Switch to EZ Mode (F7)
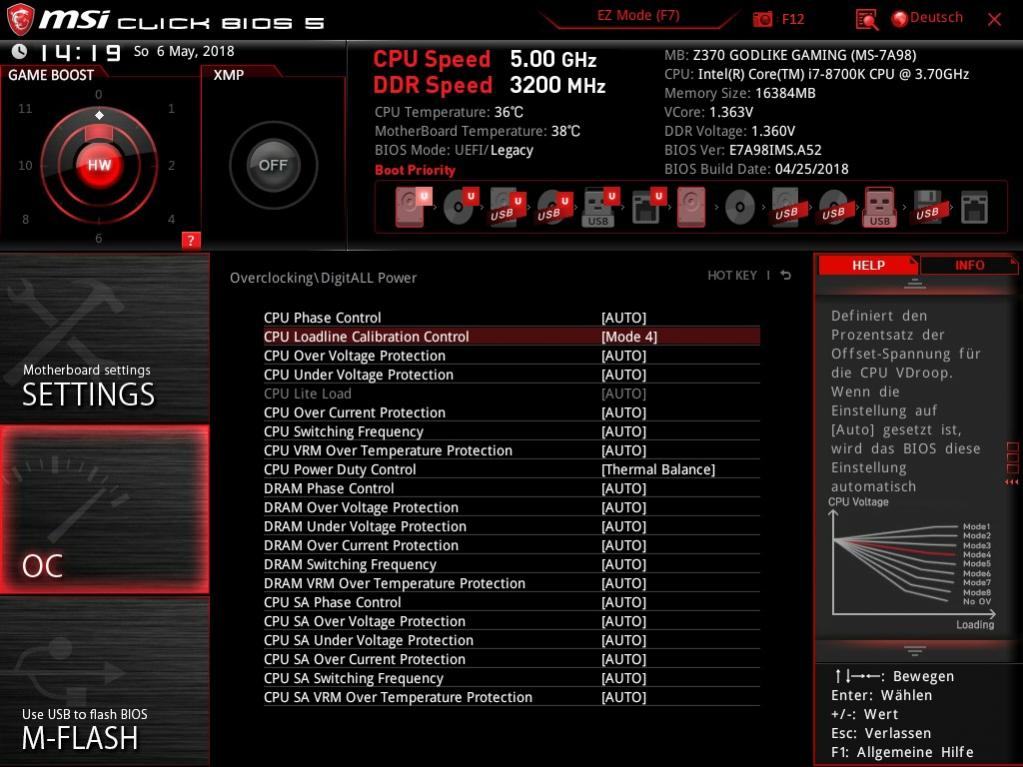 638,15
